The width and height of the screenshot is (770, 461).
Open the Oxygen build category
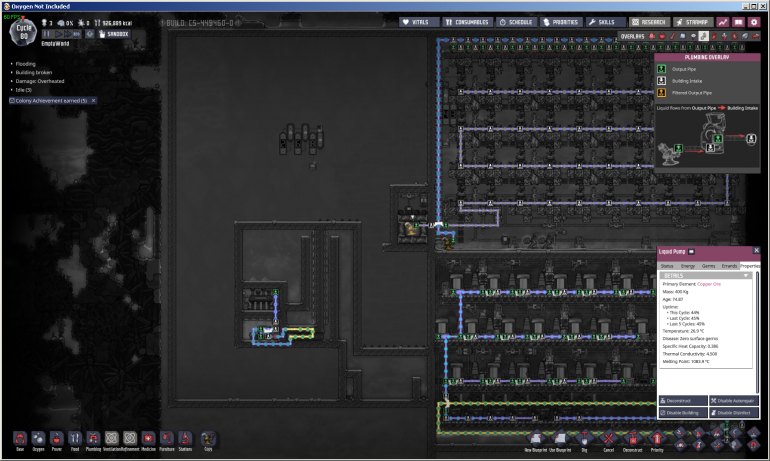38,438
